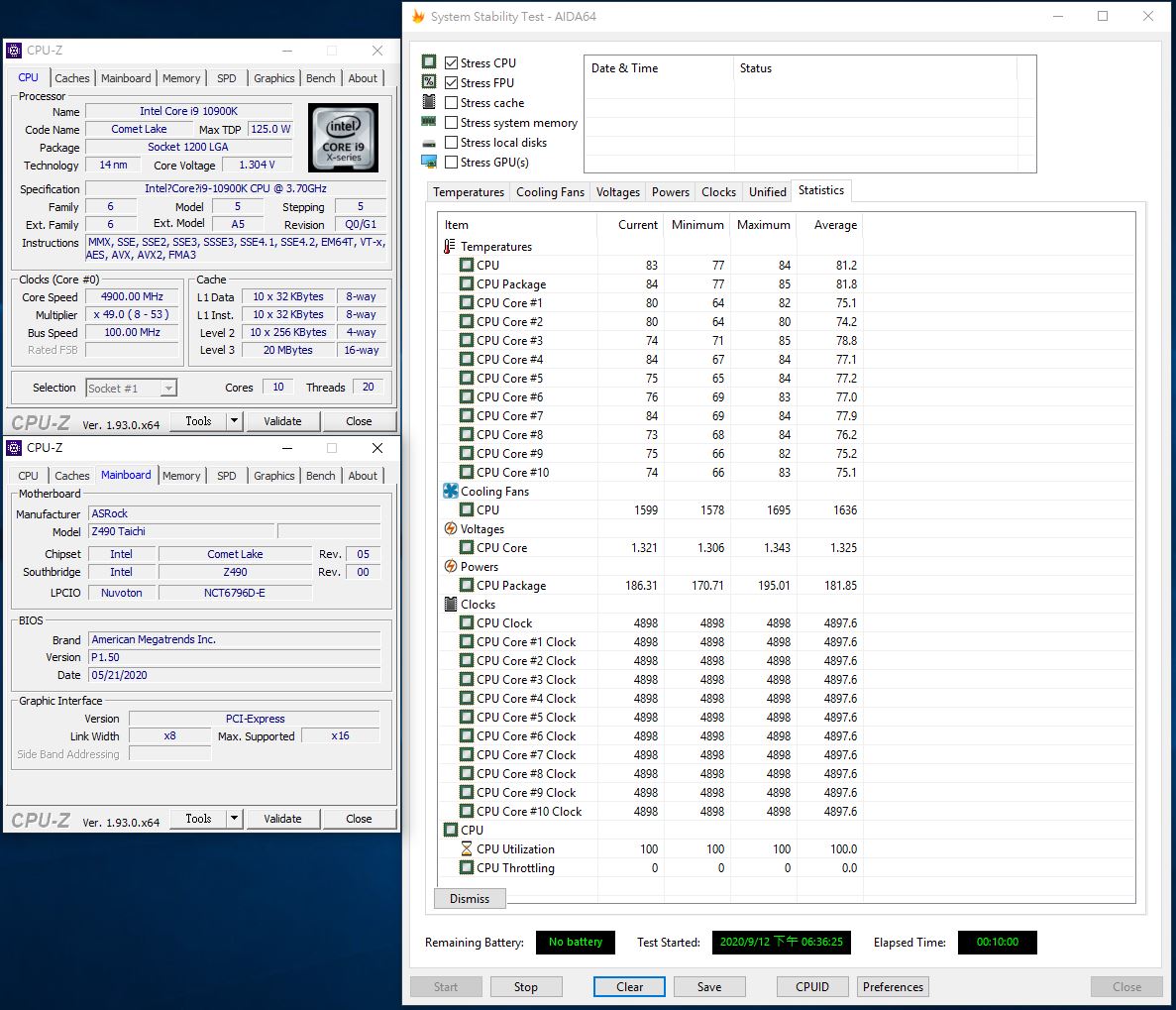Open Tools dropdown arrow in upper CPU-Z
Viewport: 1176px width, 1010px height.
[x=235, y=421]
